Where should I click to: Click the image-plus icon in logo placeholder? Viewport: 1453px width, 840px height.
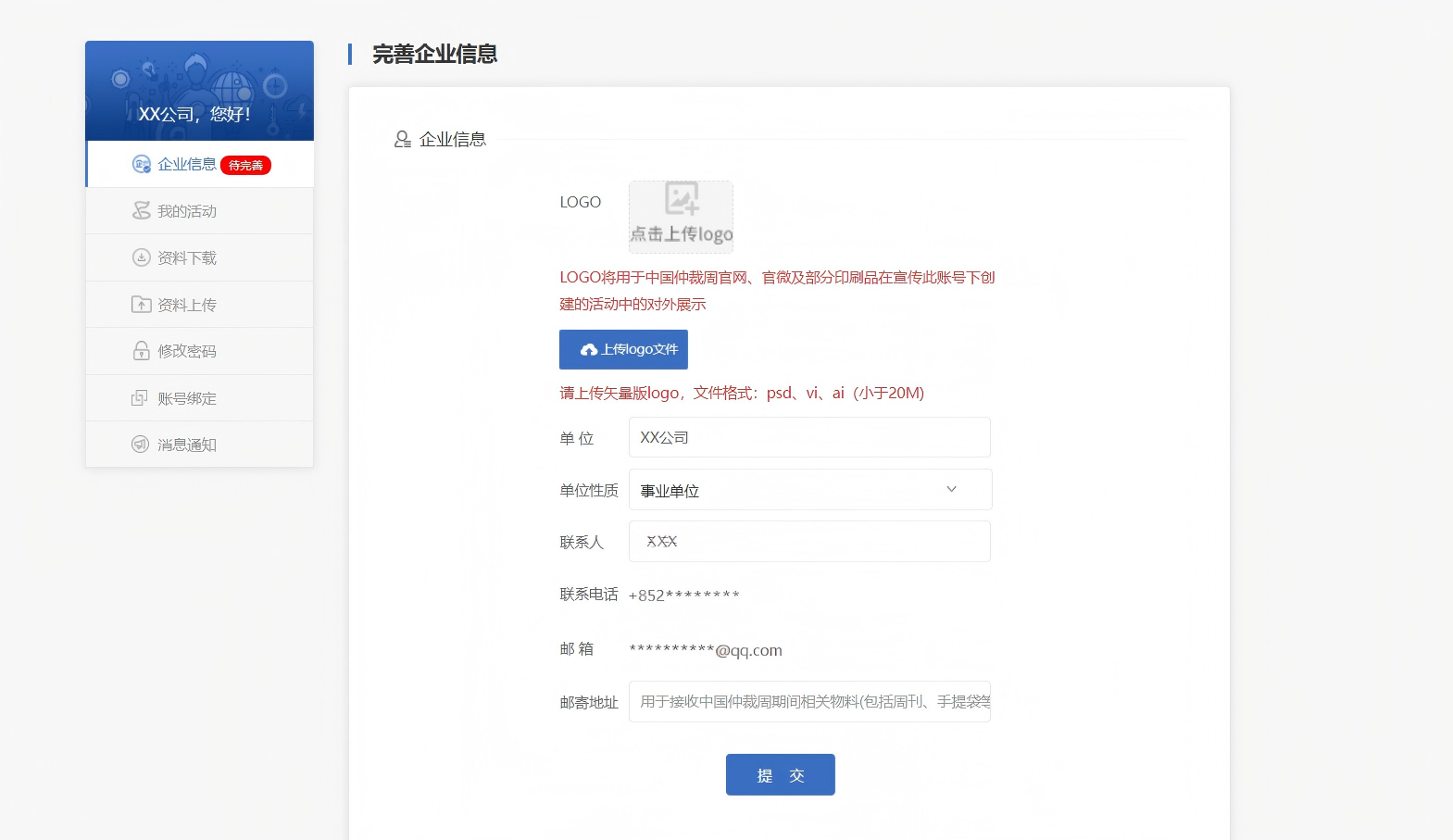pyautogui.click(x=682, y=198)
